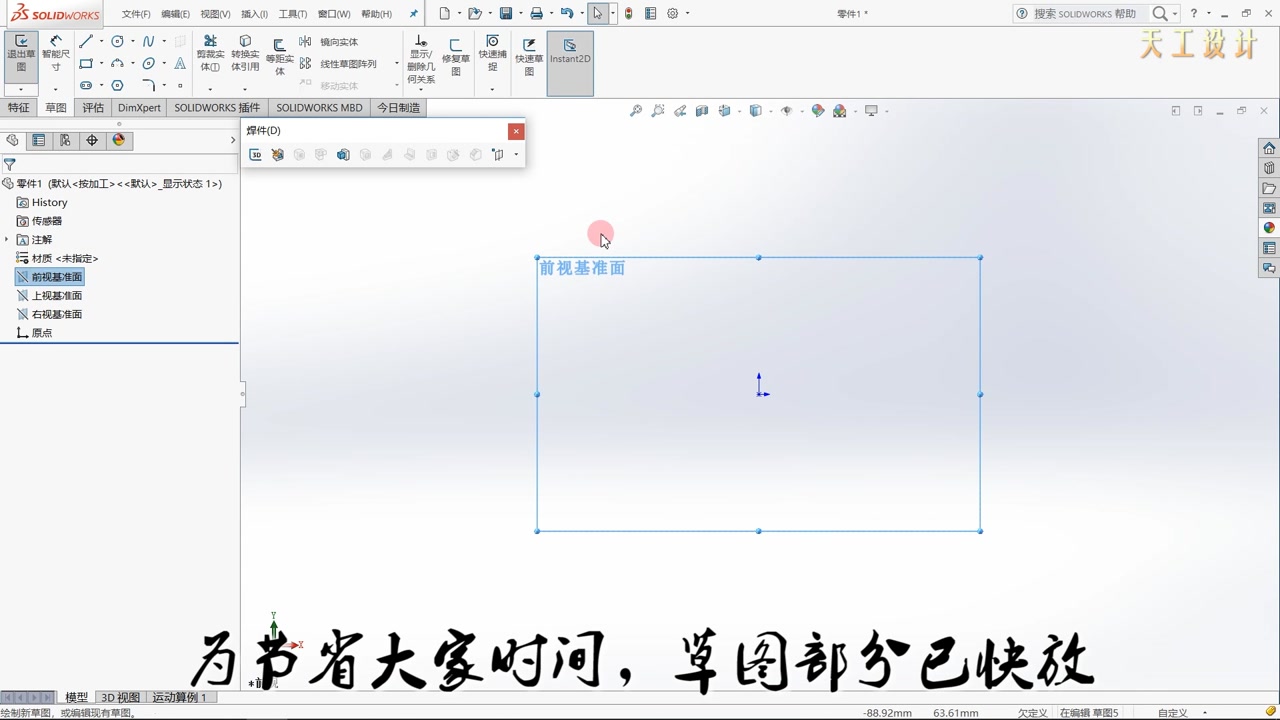This screenshot has height=720, width=1280.
Task: Switch to the DimXpert tab
Action: (x=139, y=107)
